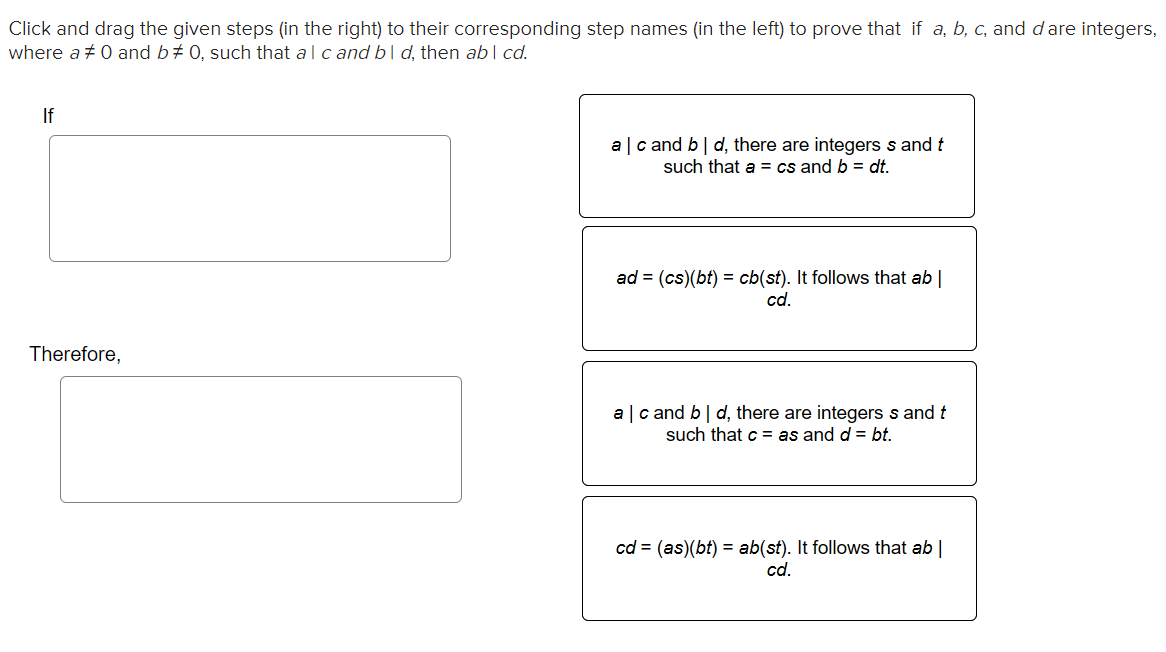The height and width of the screenshot is (652, 1166).
Task: Click the second drop target region on the left
Action: [262, 439]
